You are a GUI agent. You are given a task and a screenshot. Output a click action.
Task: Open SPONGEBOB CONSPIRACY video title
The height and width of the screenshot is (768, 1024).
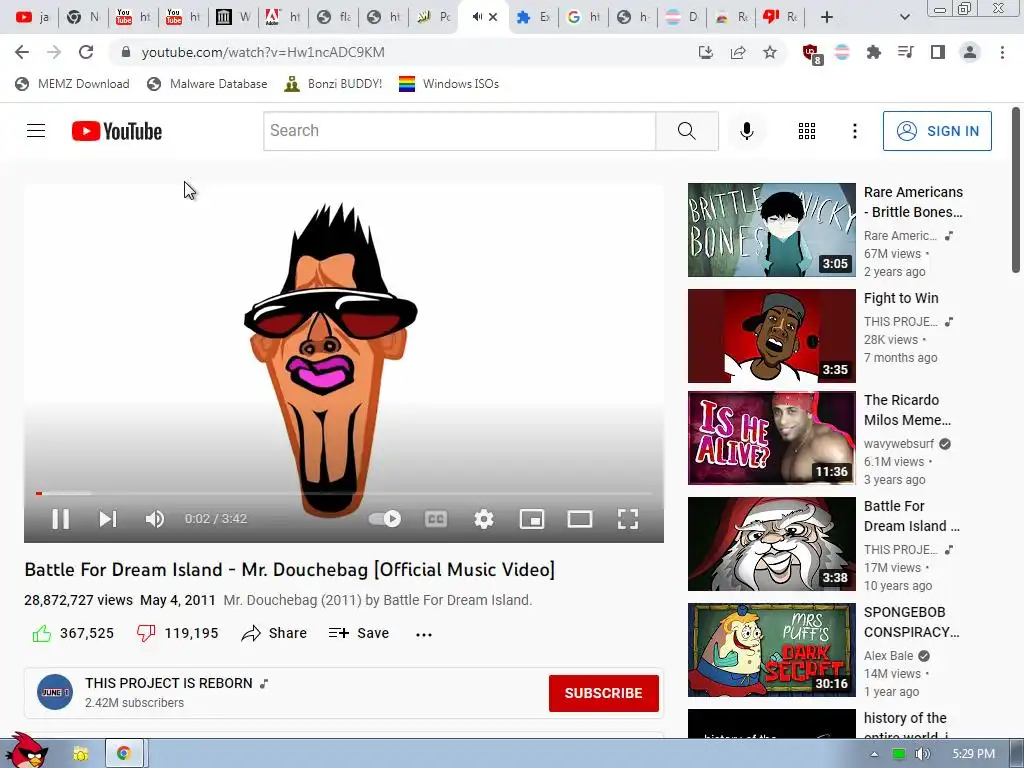click(x=912, y=622)
